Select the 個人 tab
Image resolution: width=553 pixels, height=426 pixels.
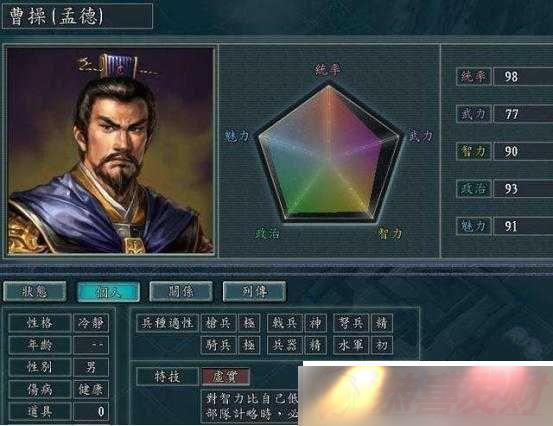(108, 291)
